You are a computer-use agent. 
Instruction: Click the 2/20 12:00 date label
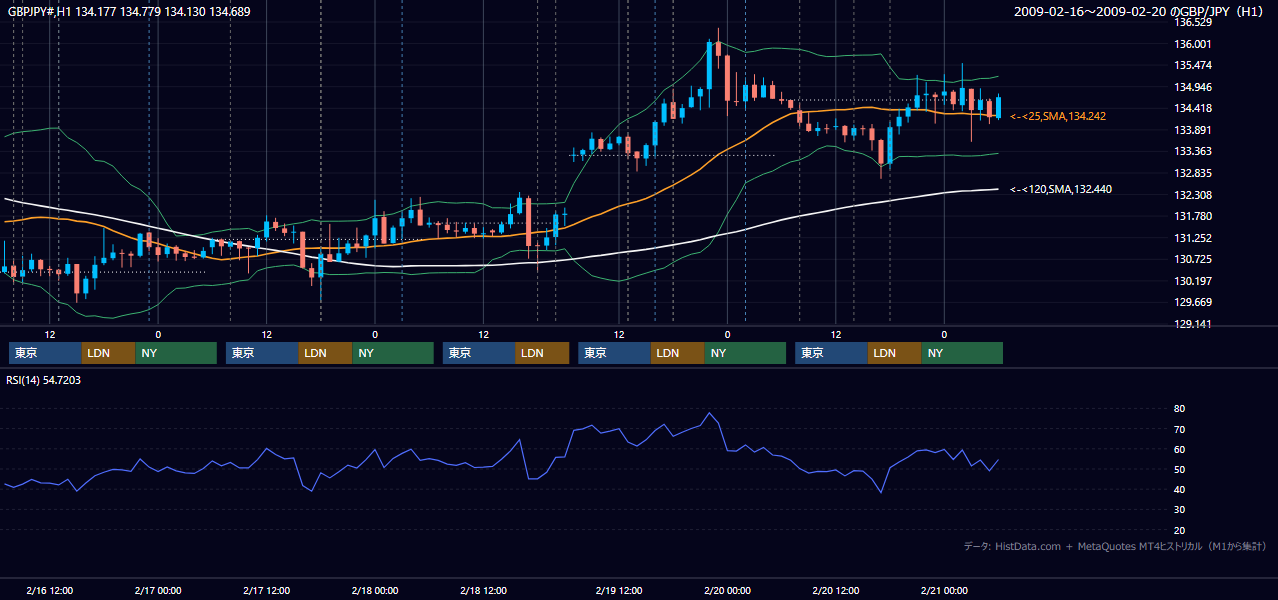click(x=835, y=590)
